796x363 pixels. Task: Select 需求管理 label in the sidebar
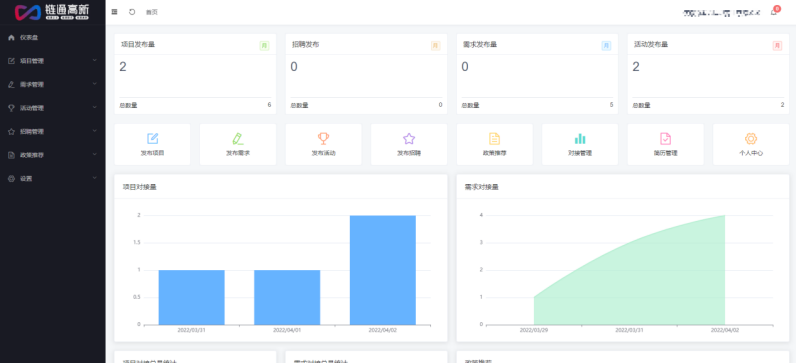[32, 84]
